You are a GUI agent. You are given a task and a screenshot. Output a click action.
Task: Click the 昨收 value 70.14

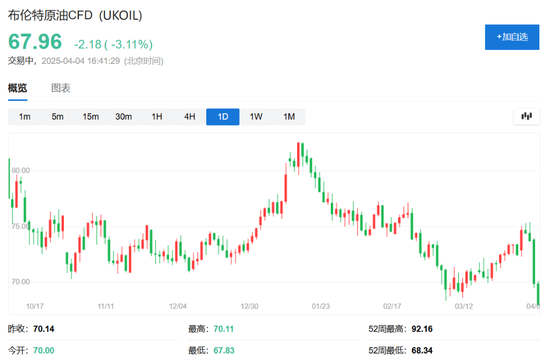coord(43,329)
